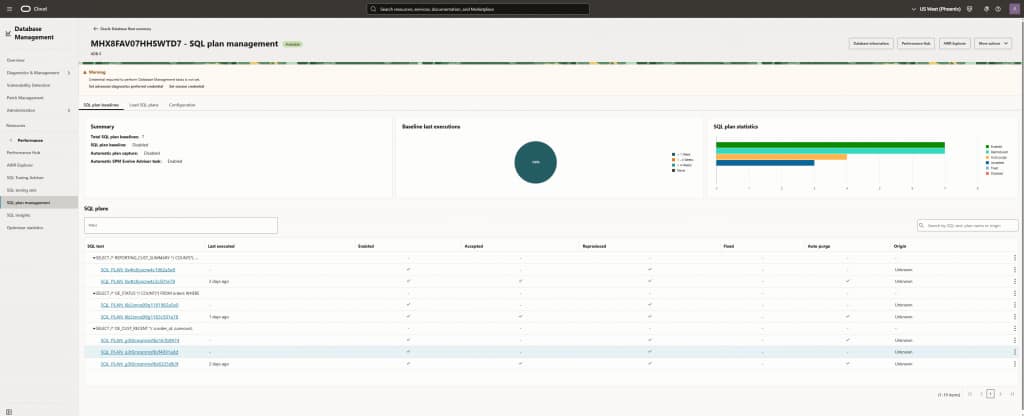Switch to SQL plan baselines tab

[x=101, y=105]
